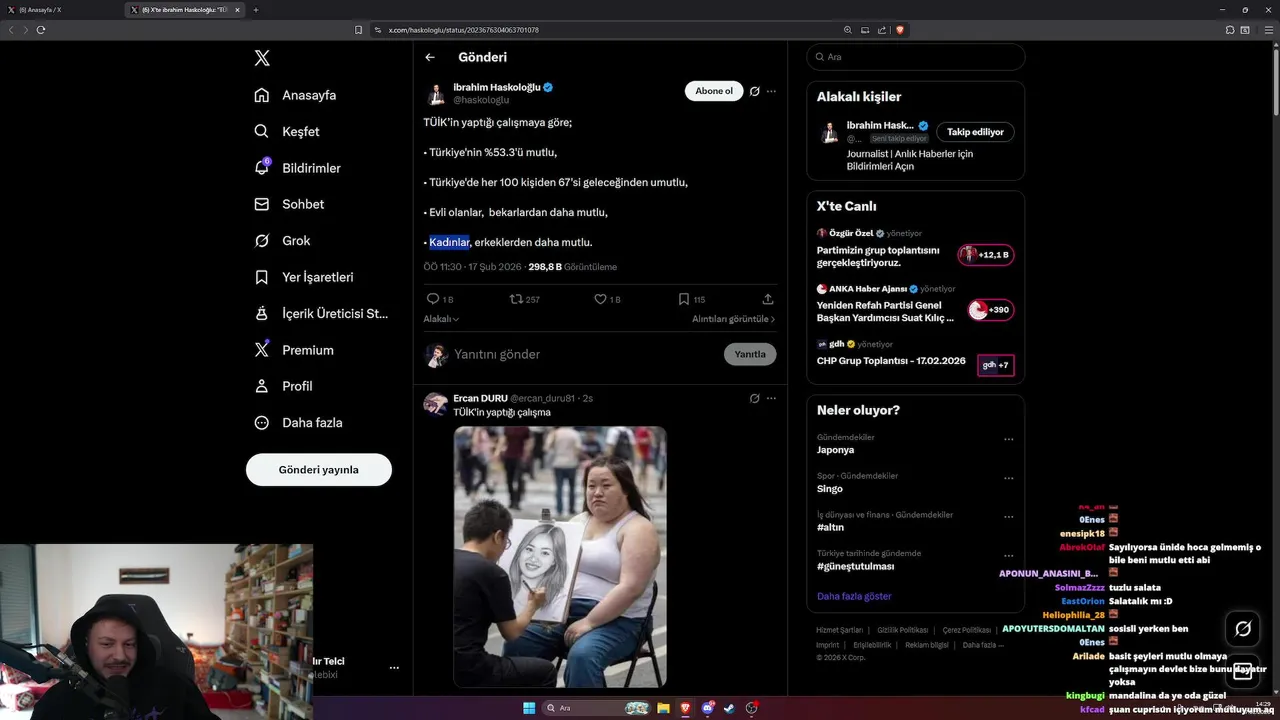Viewport: 1280px width, 720px height.
Task: Open Keşfet search page
Action: coord(287,131)
